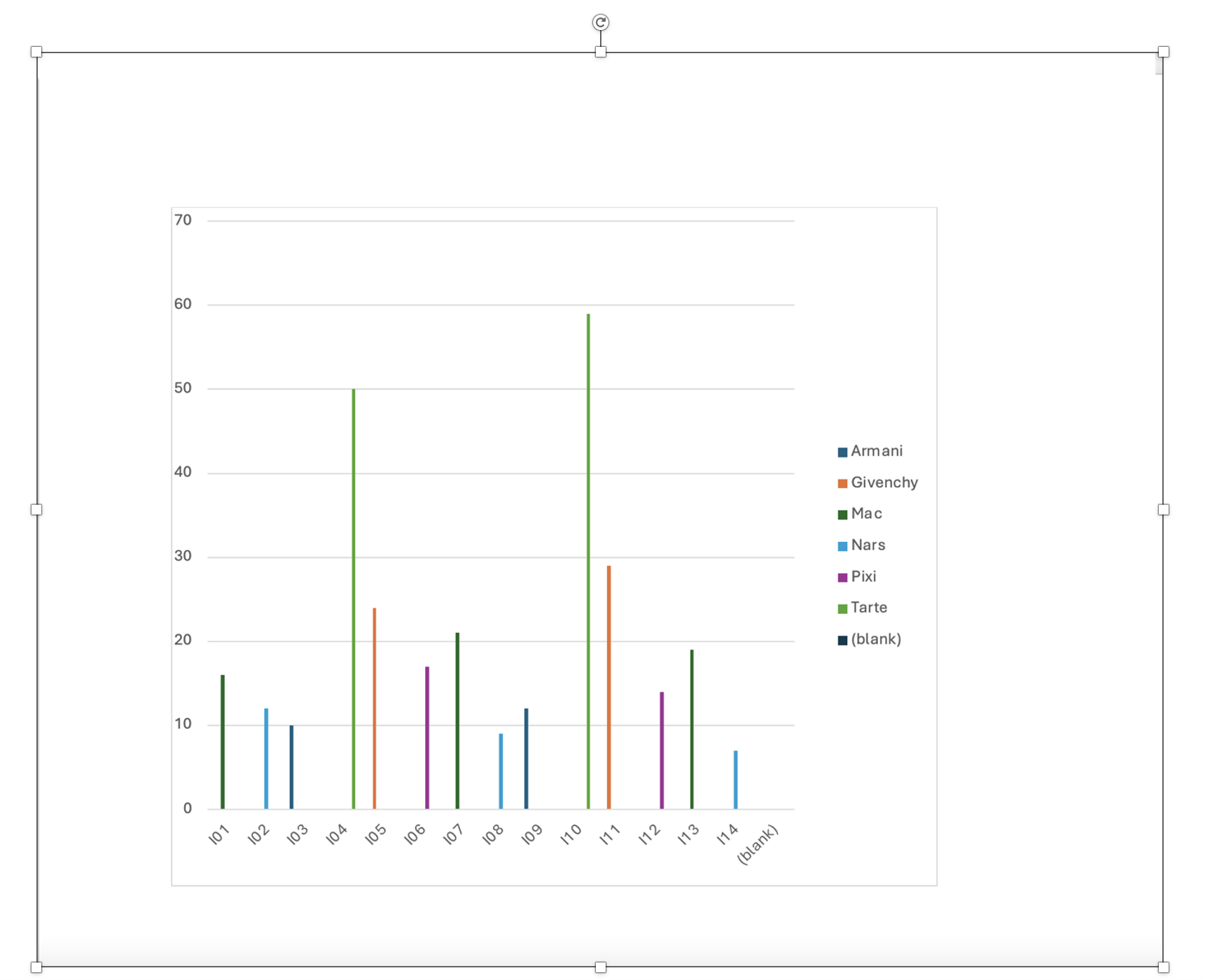The width and height of the screenshot is (1205, 980).
Task: Click the 60 value on the vertical axis
Action: coord(183,304)
